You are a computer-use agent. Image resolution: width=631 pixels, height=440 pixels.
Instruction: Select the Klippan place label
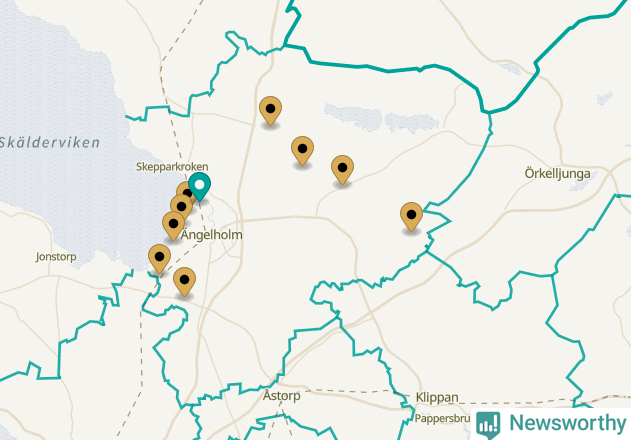[x=437, y=397]
